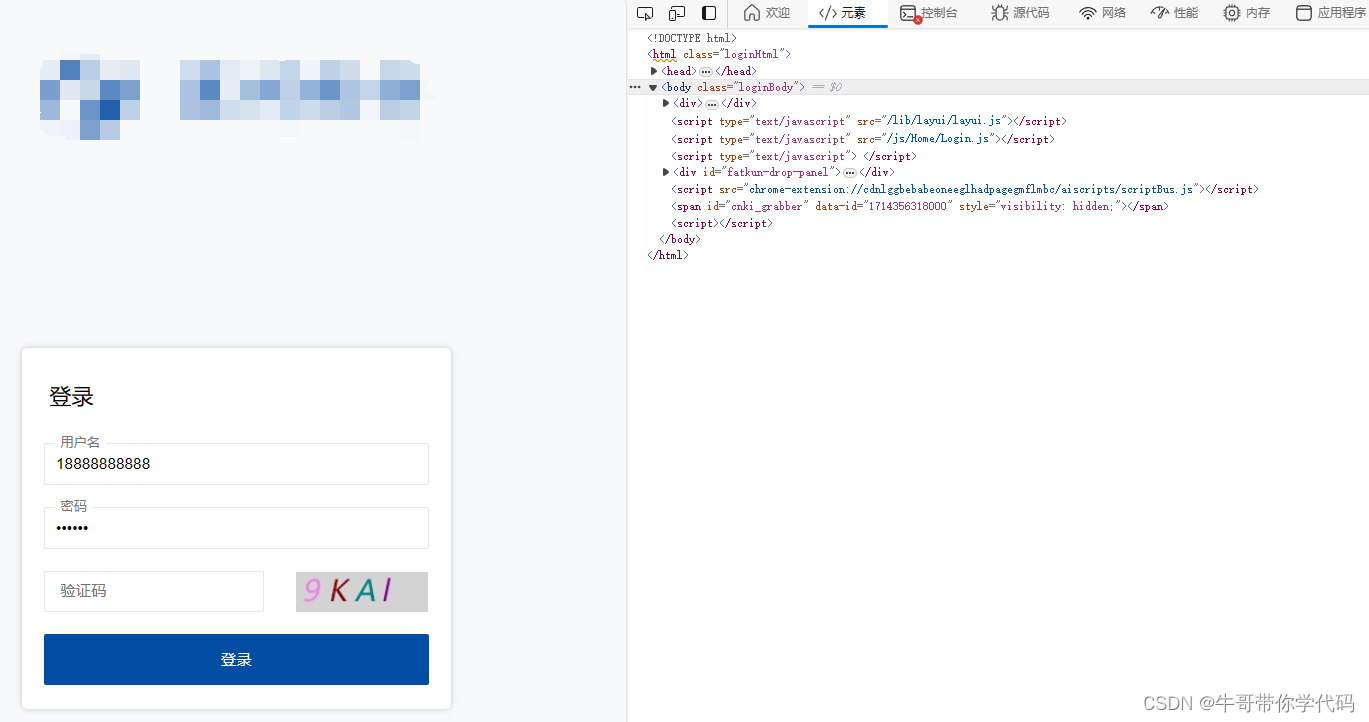This screenshot has width=1369, height=722.
Task: Click the ellipsis inside the head element
Action: [705, 72]
